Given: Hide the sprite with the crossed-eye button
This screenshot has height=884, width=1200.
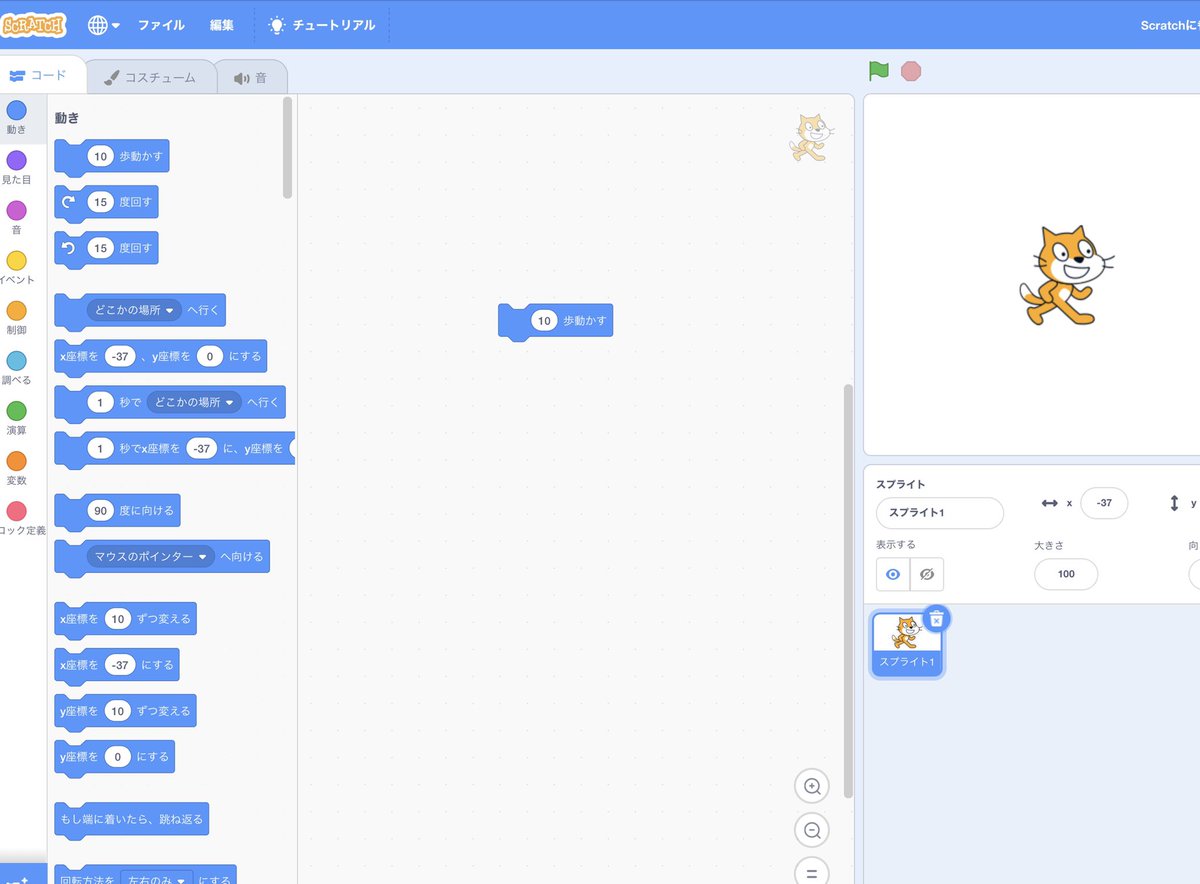Looking at the screenshot, I should coord(927,574).
